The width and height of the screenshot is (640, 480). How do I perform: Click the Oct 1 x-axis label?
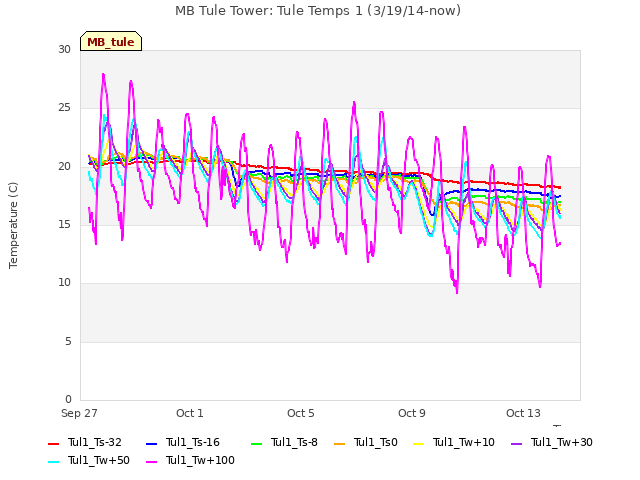point(190,413)
